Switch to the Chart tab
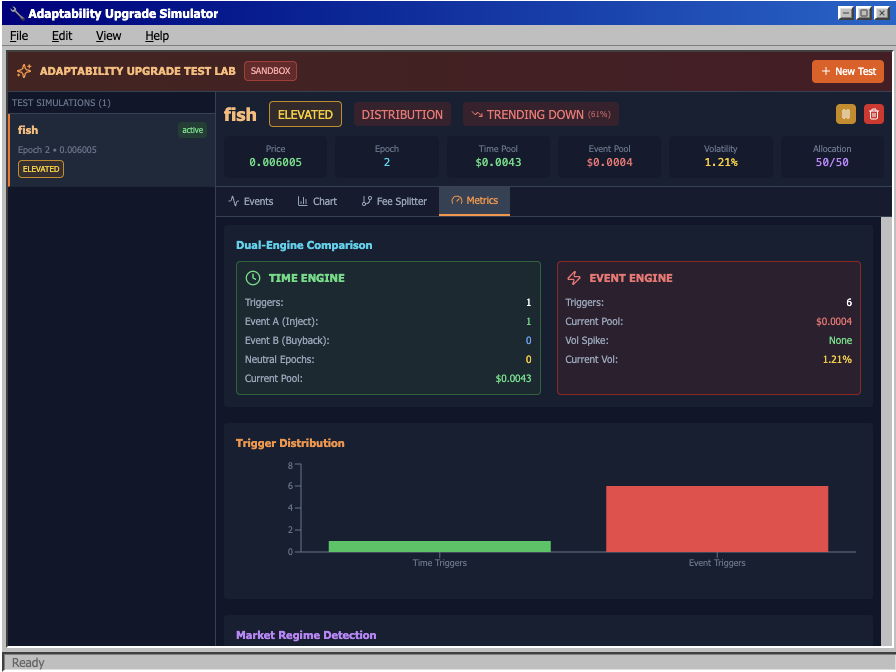 tap(317, 201)
